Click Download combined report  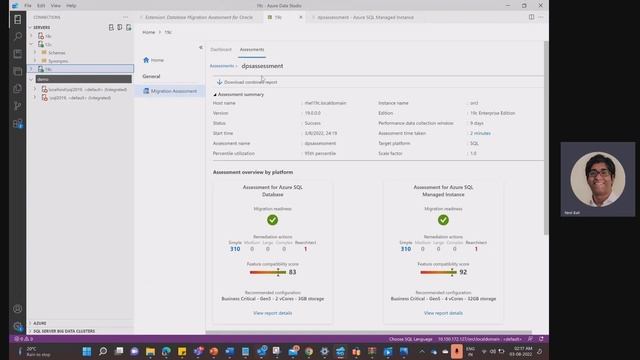point(247,82)
